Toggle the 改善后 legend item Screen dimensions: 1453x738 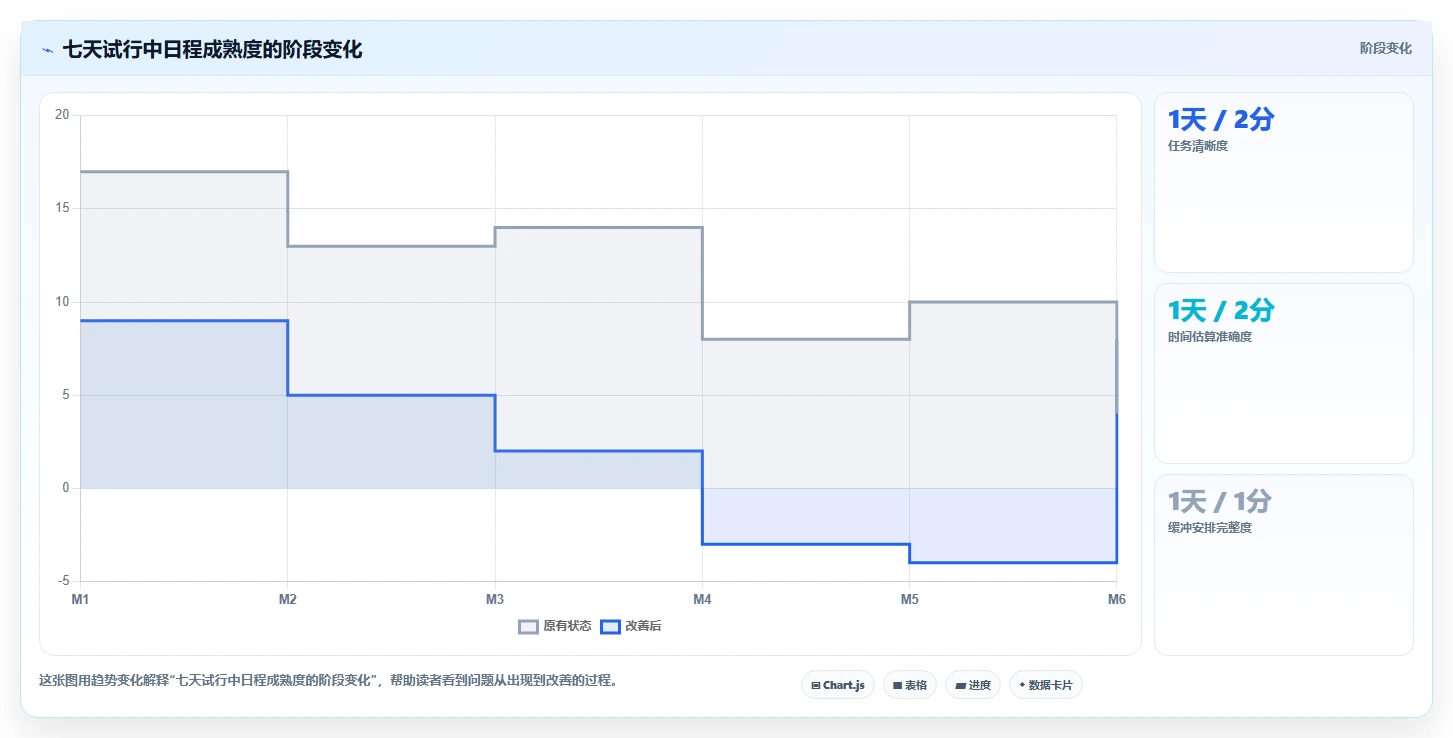pos(631,627)
